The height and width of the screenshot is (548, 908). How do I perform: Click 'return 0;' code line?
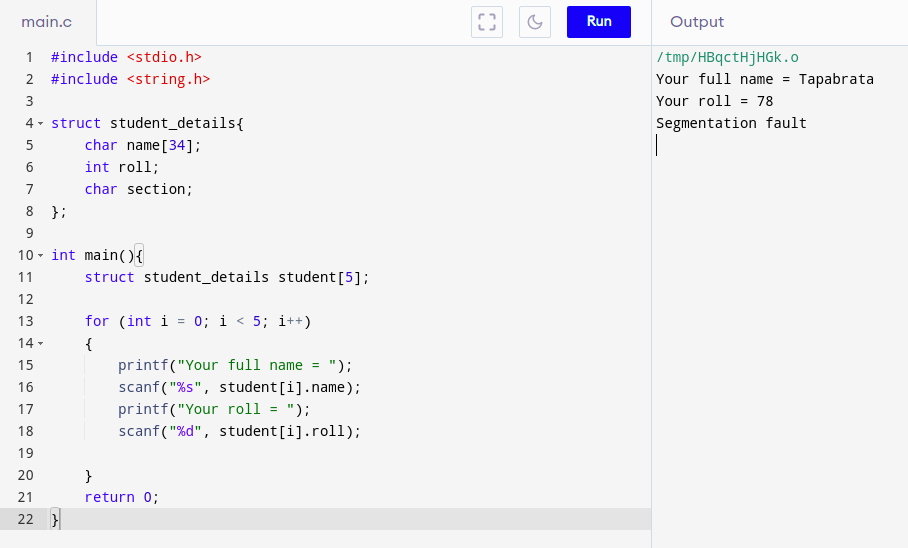pos(122,498)
